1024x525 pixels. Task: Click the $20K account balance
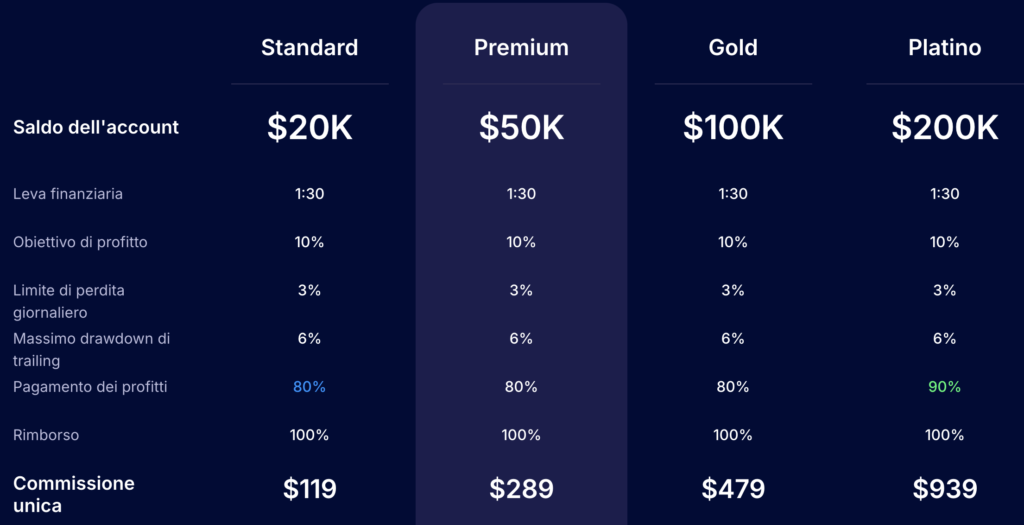(x=310, y=127)
